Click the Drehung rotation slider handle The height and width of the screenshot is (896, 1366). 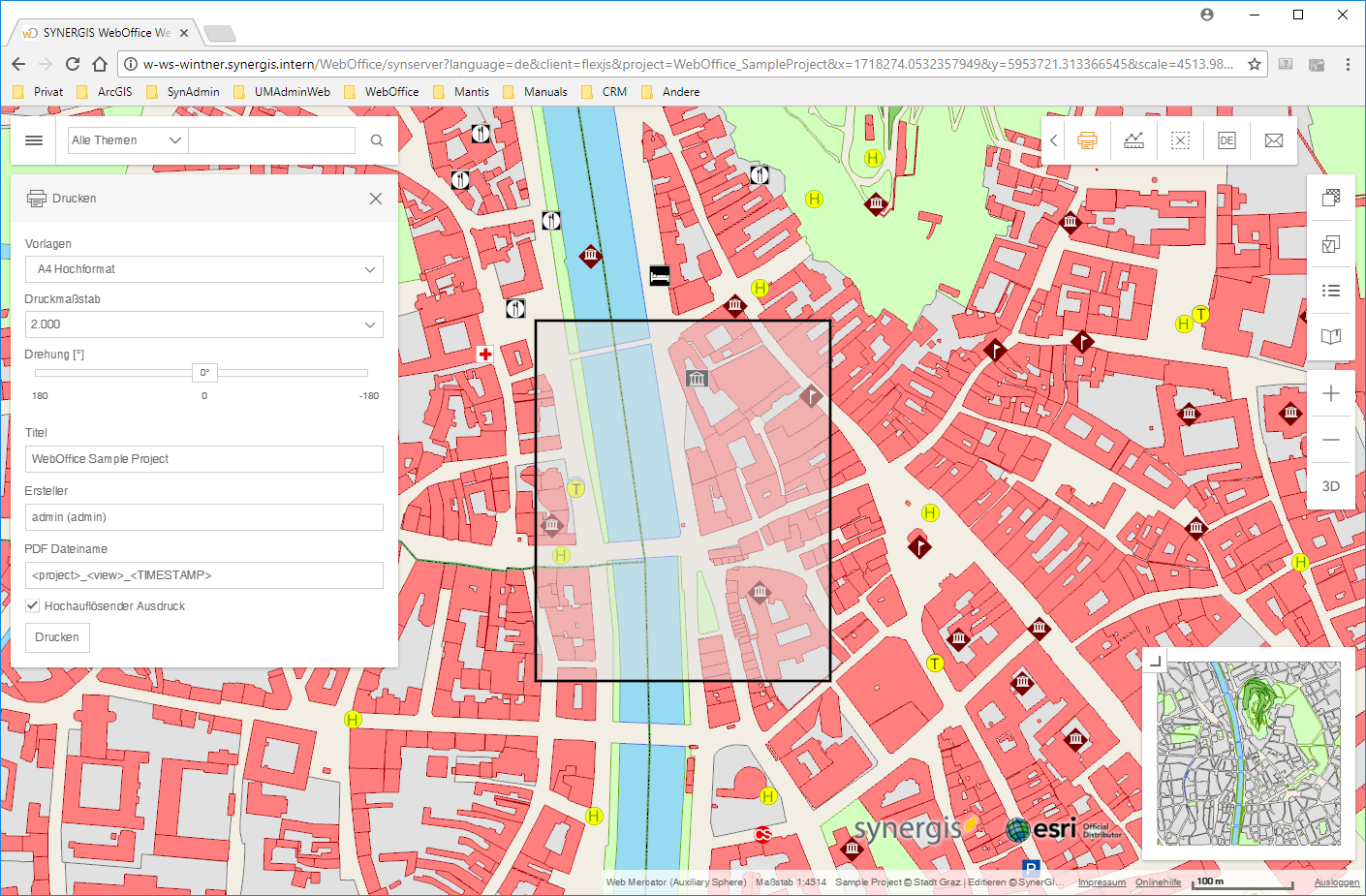pyautogui.click(x=204, y=373)
